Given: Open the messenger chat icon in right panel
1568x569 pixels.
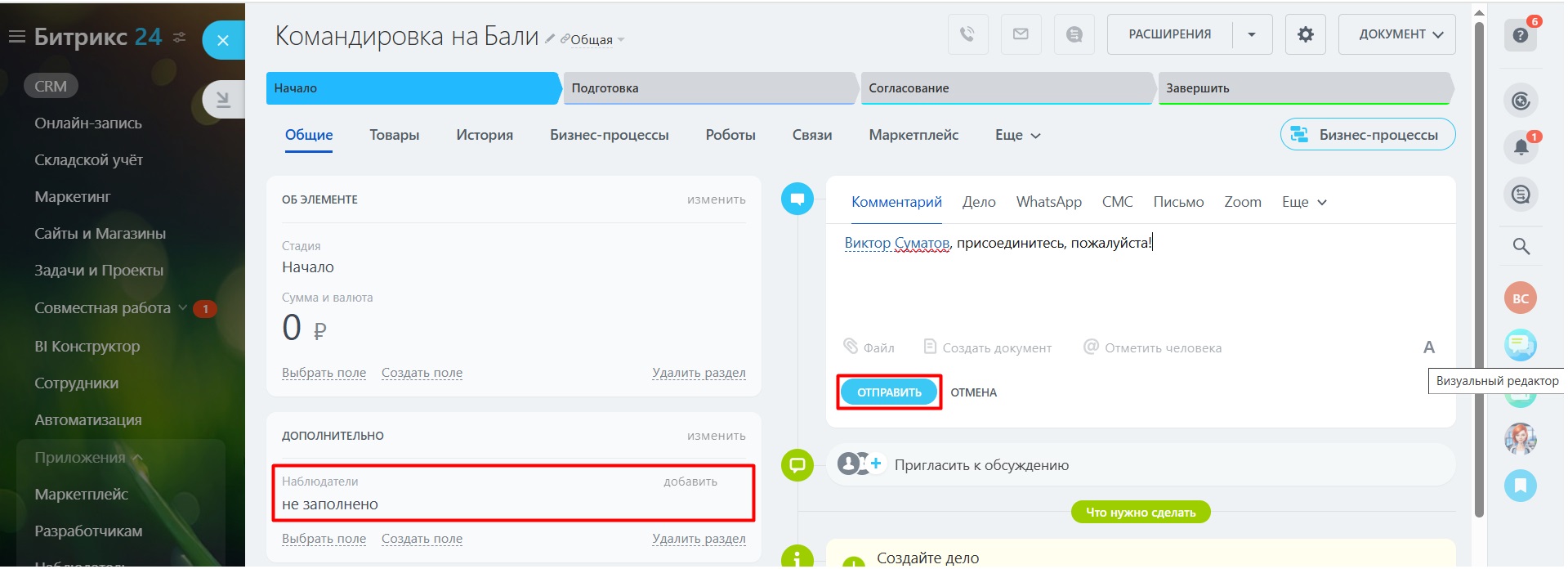Looking at the screenshot, I should point(1521,195).
